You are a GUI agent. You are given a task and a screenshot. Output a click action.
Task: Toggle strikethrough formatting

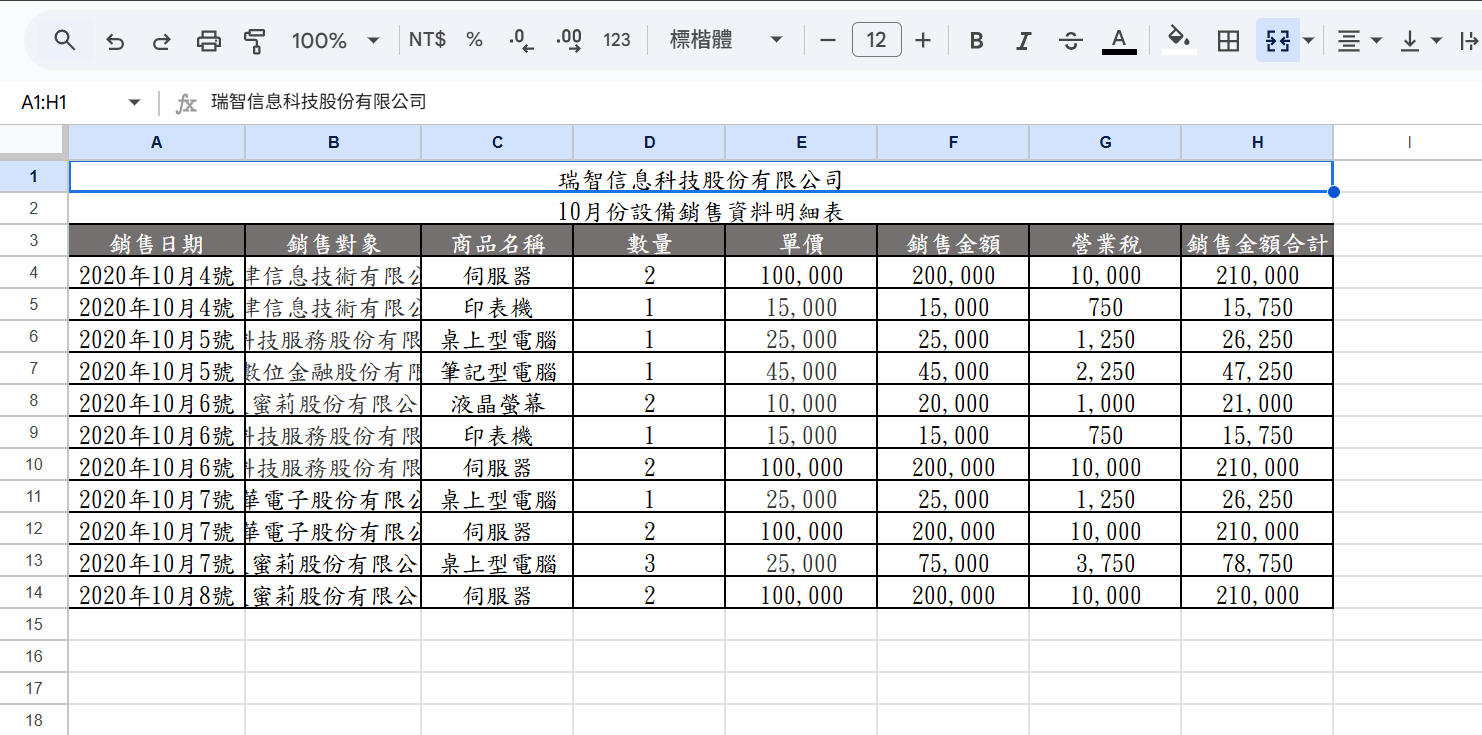tap(1070, 41)
